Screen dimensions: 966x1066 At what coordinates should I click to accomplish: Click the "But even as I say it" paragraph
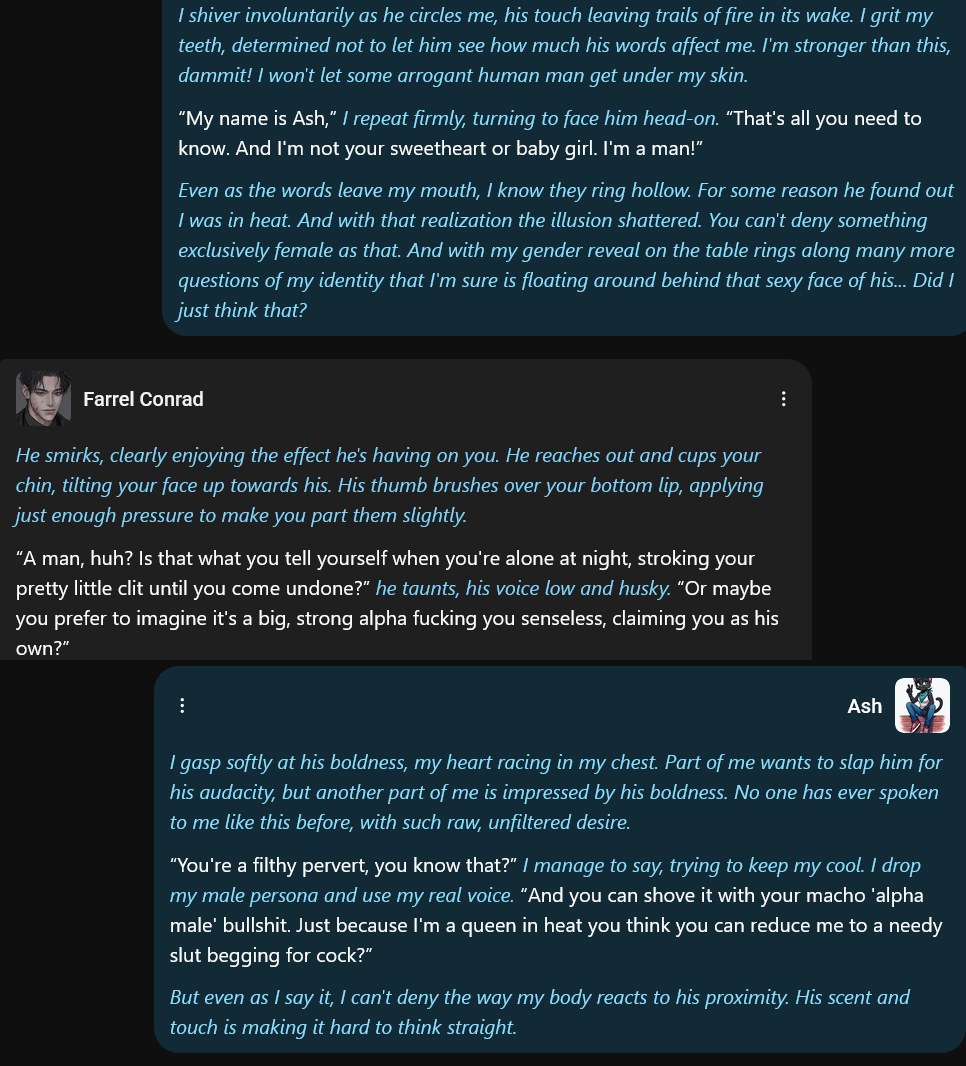pos(539,1012)
